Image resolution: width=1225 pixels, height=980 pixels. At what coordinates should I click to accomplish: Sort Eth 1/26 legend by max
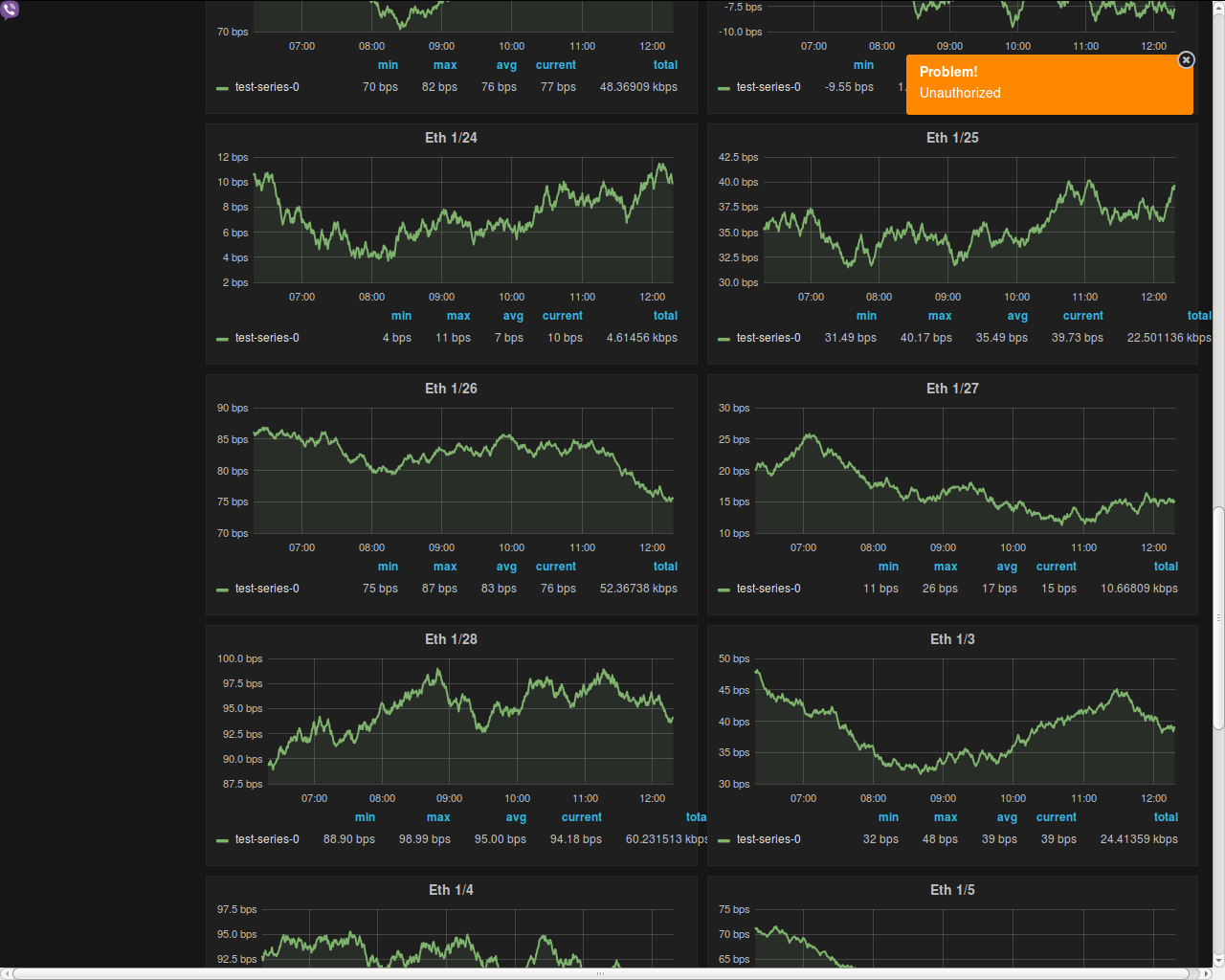coord(445,567)
